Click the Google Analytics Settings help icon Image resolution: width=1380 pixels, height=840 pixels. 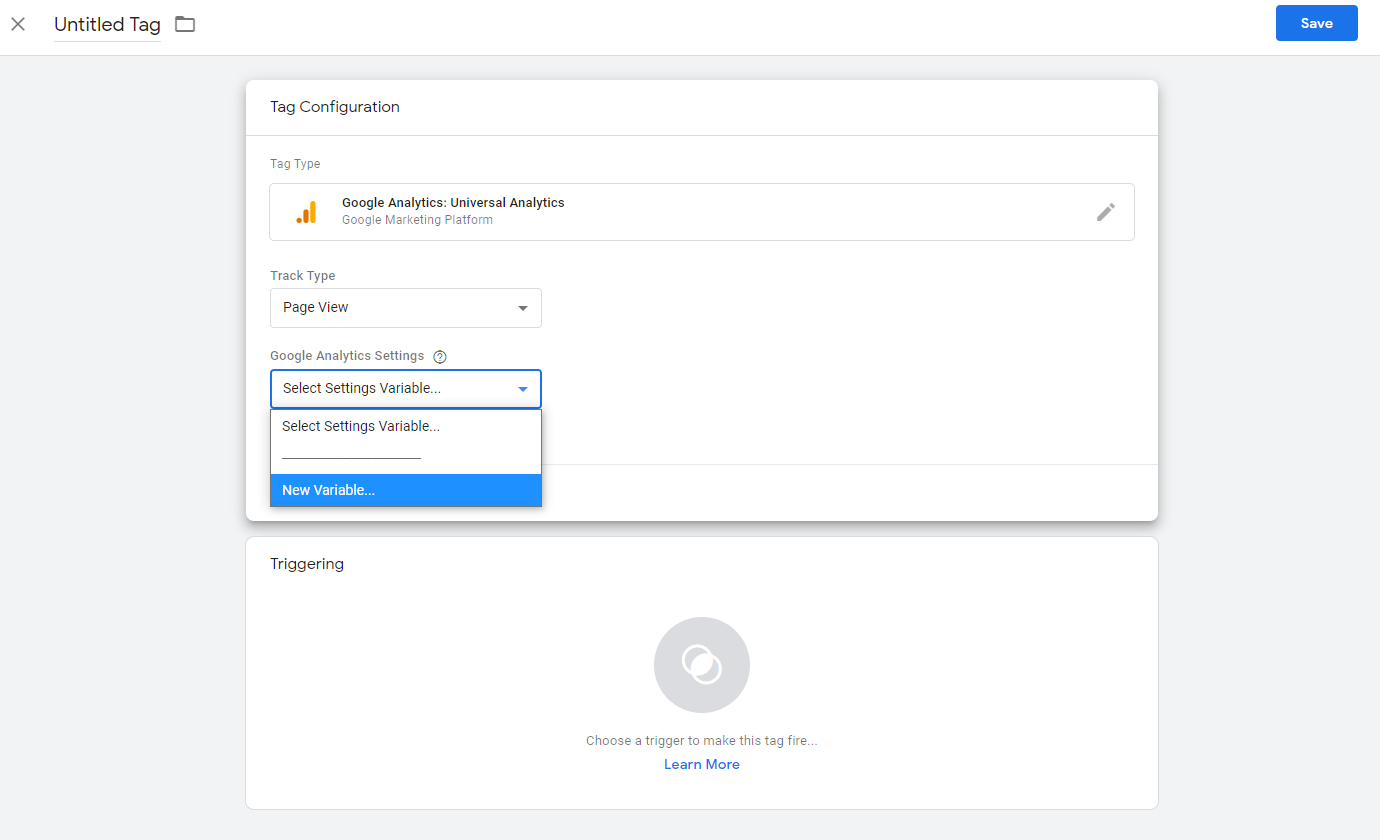click(x=440, y=356)
